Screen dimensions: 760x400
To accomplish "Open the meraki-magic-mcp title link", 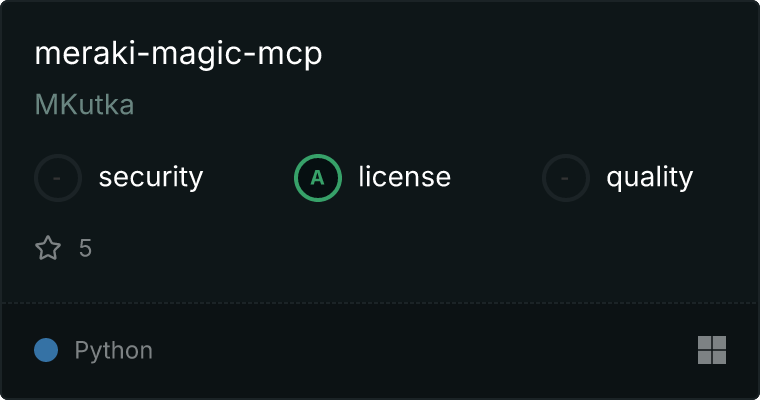I will point(178,54).
